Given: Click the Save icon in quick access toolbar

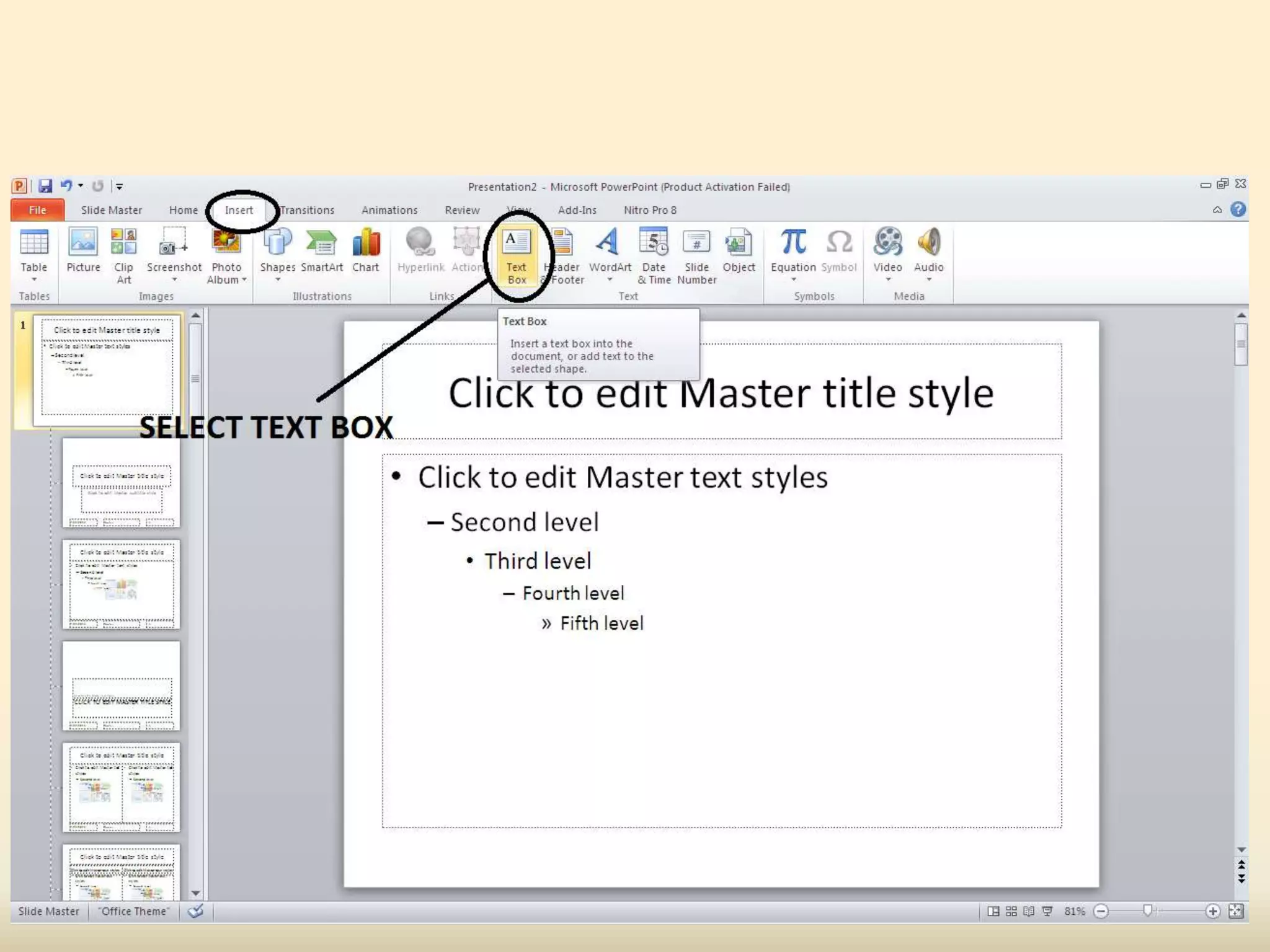Looking at the screenshot, I should [45, 186].
